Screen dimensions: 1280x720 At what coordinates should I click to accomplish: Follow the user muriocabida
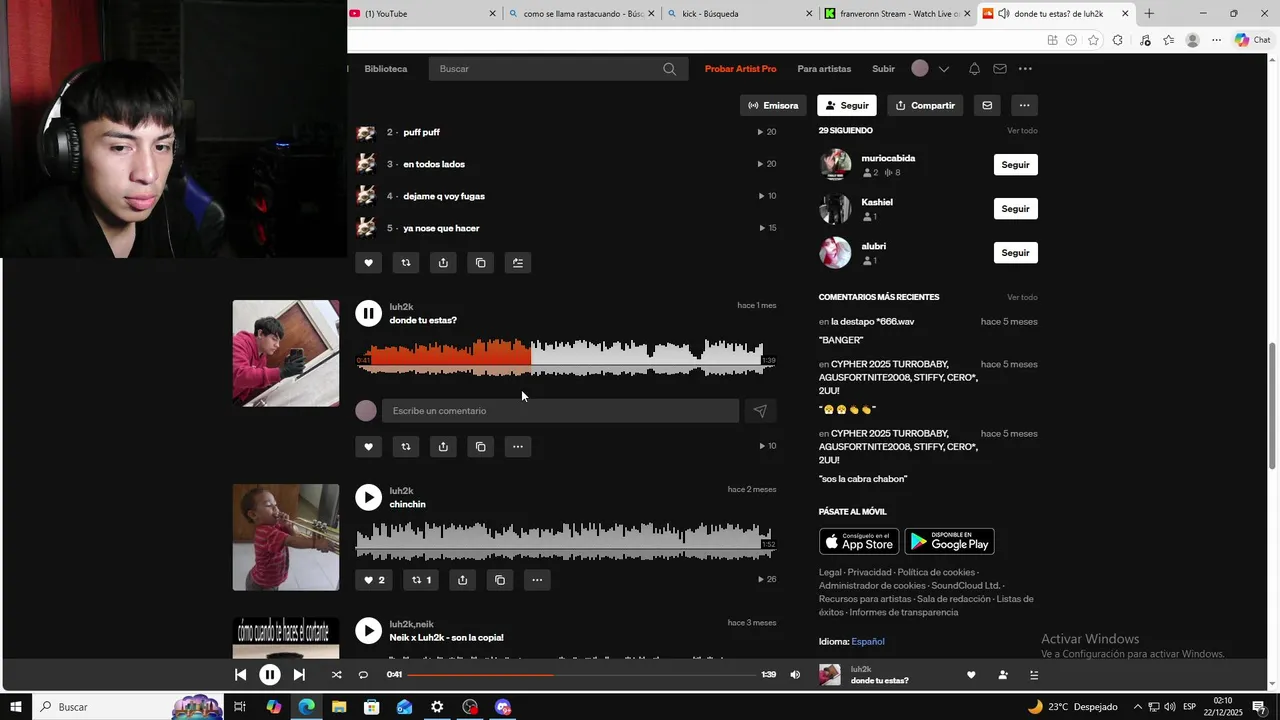(1015, 165)
